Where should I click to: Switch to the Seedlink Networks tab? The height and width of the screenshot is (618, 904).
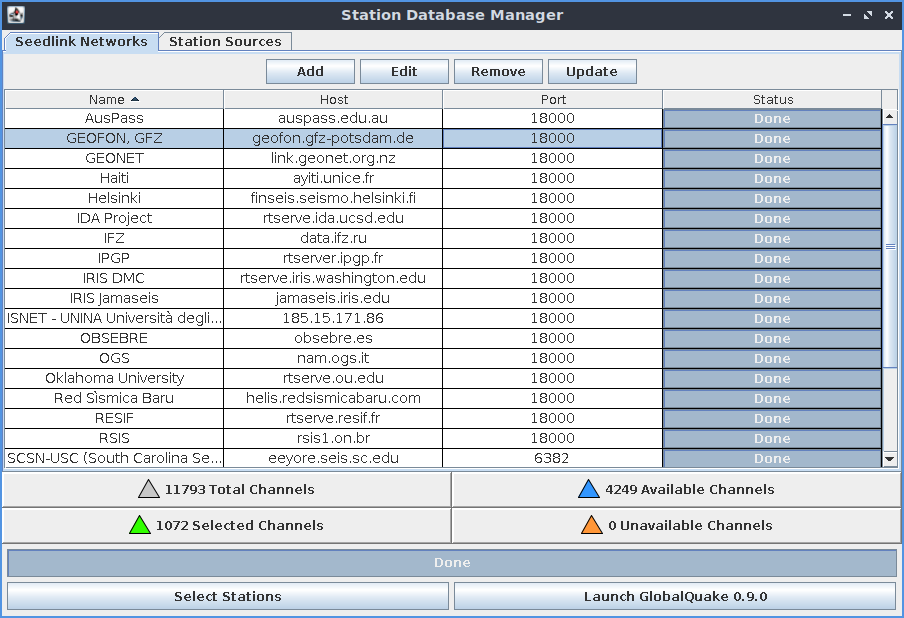point(81,41)
